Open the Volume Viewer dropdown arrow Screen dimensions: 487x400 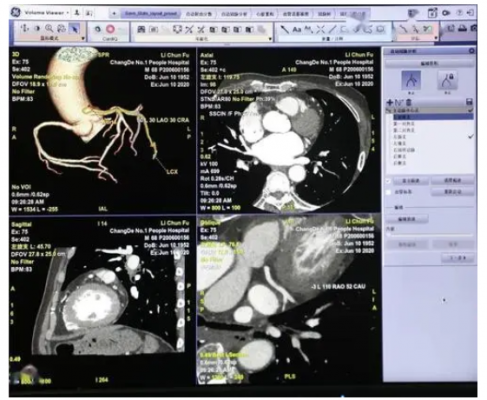68,13
